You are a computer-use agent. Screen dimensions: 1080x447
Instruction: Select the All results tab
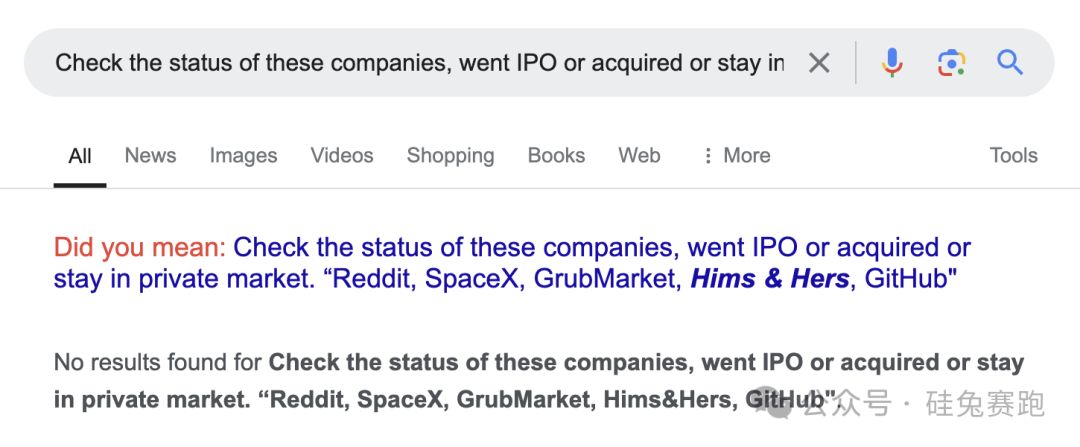click(x=80, y=156)
